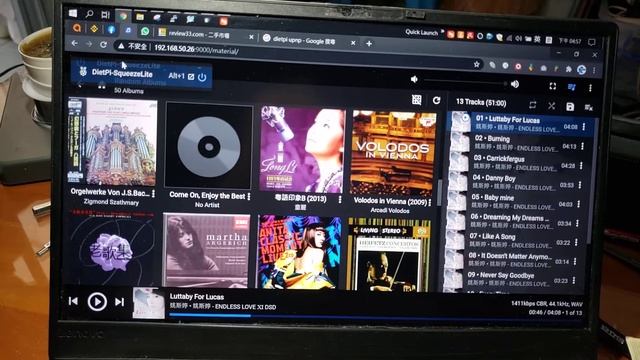640x360 pixels.
Task: Toggle repeat for the queue
Action: click(x=532, y=105)
